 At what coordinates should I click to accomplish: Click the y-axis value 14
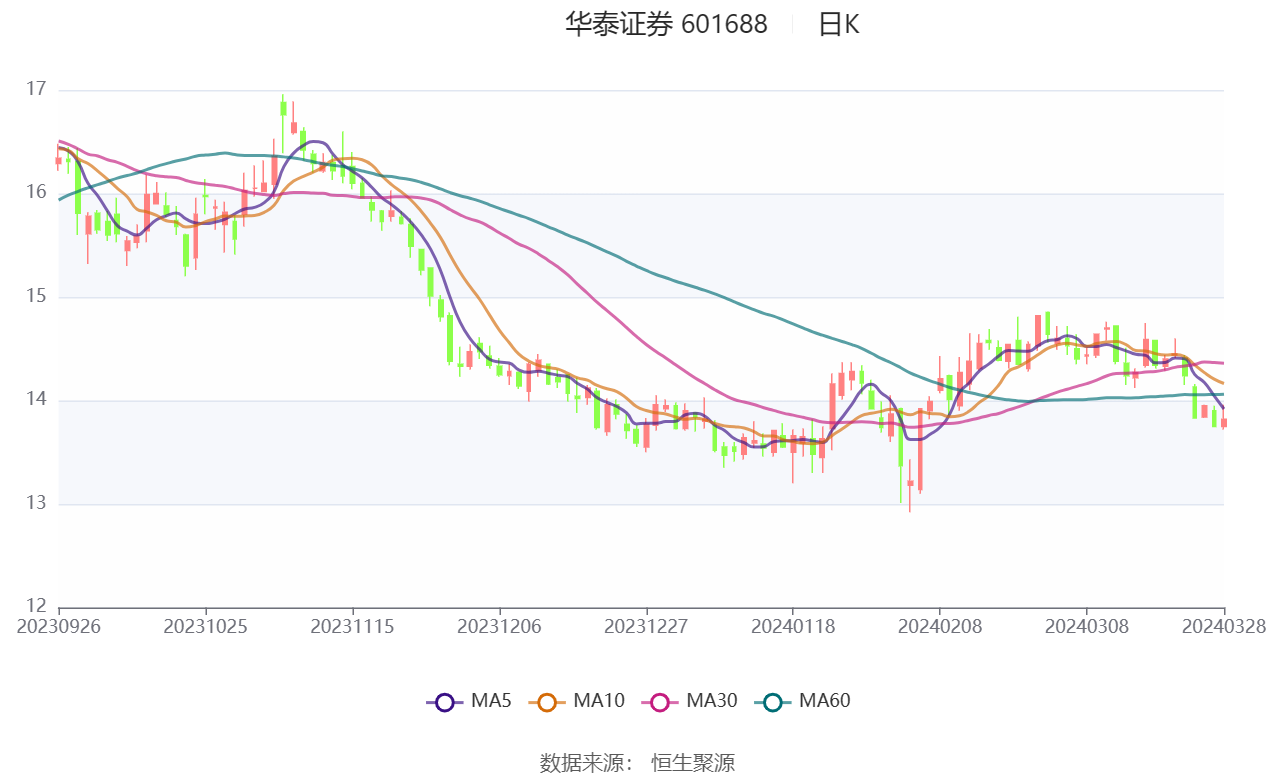tap(36, 400)
